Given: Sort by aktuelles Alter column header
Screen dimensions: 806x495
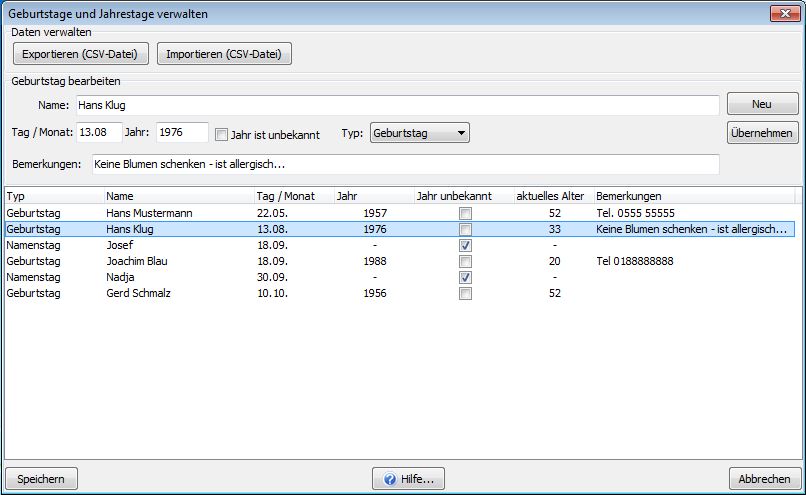Looking at the screenshot, I should (x=554, y=196).
